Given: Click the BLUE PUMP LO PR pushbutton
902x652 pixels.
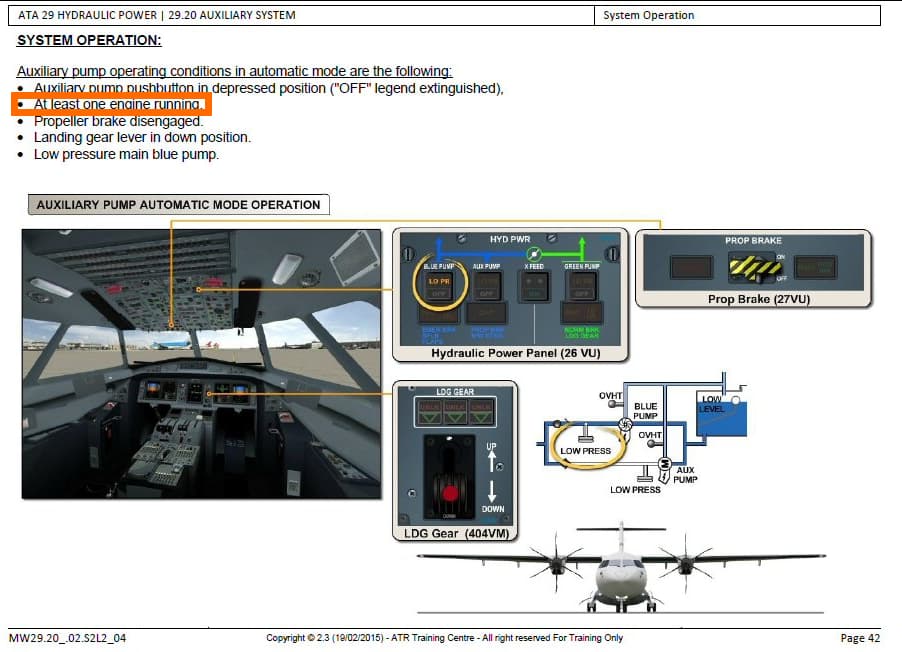Looking at the screenshot, I should click(x=439, y=287).
